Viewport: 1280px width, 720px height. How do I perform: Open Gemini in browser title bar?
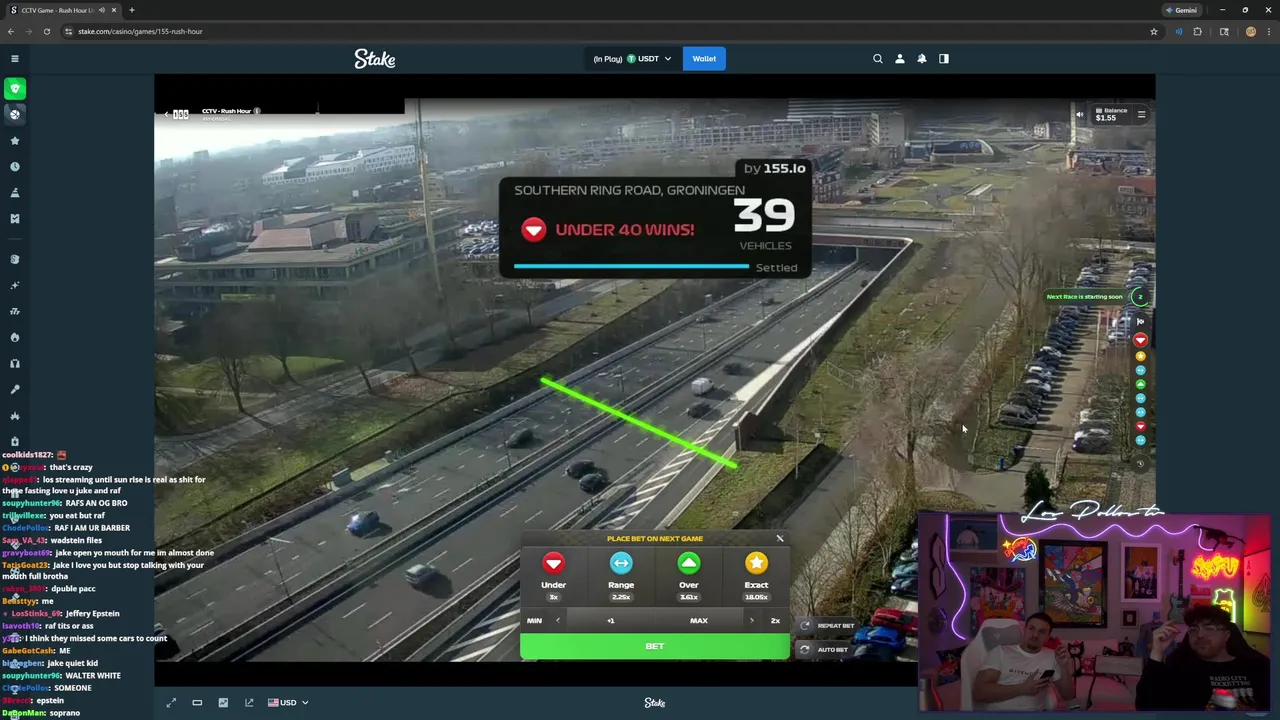click(1181, 10)
